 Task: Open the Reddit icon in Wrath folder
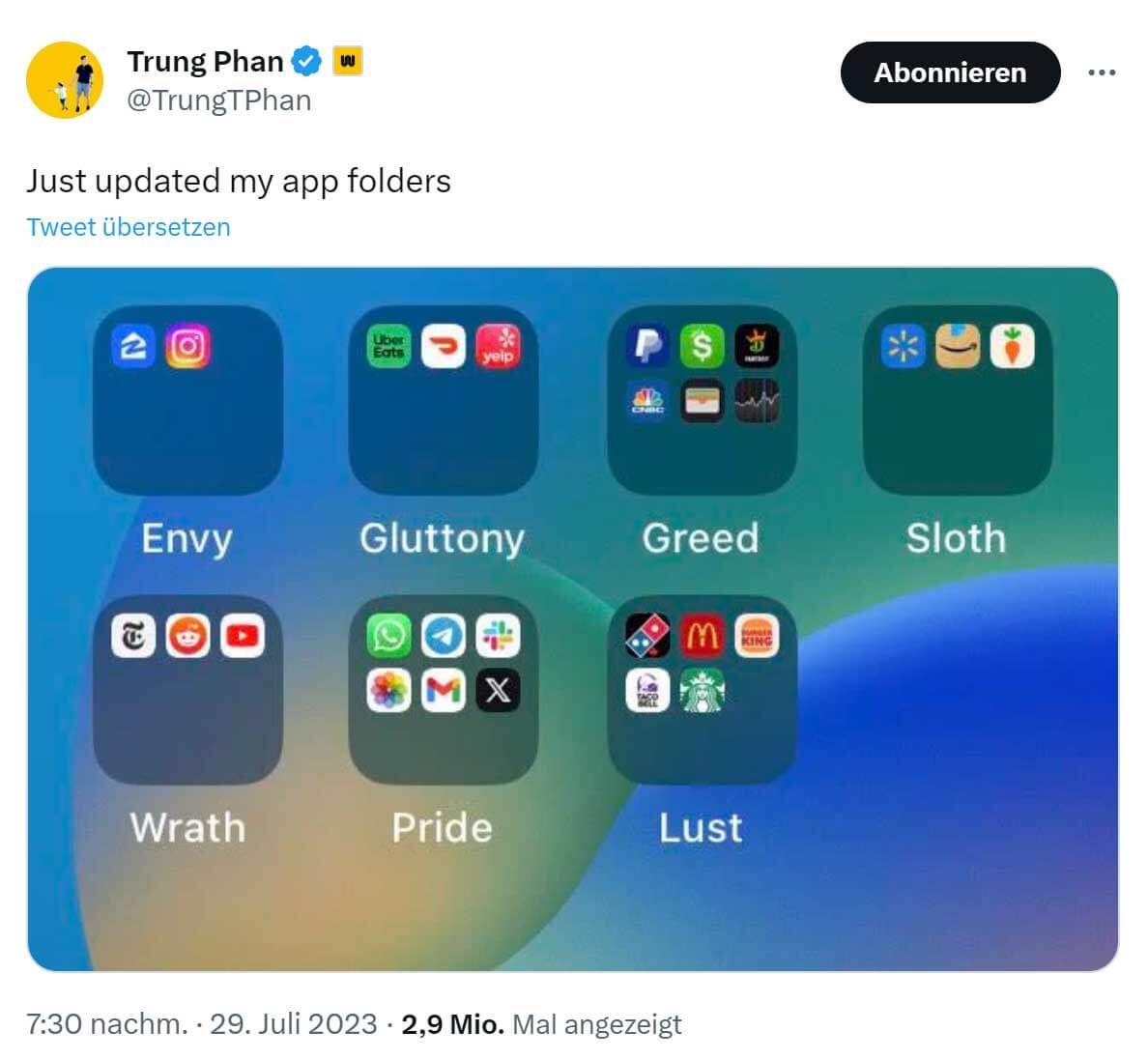[188, 636]
